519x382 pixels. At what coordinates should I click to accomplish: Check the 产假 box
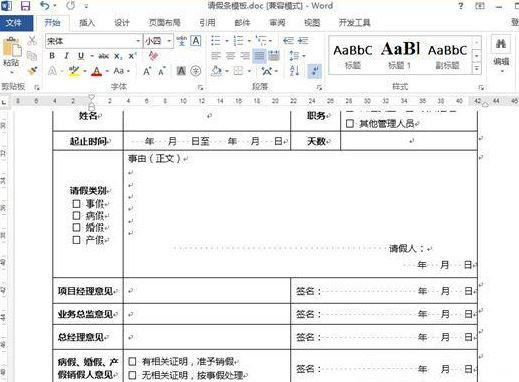[x=76, y=240]
